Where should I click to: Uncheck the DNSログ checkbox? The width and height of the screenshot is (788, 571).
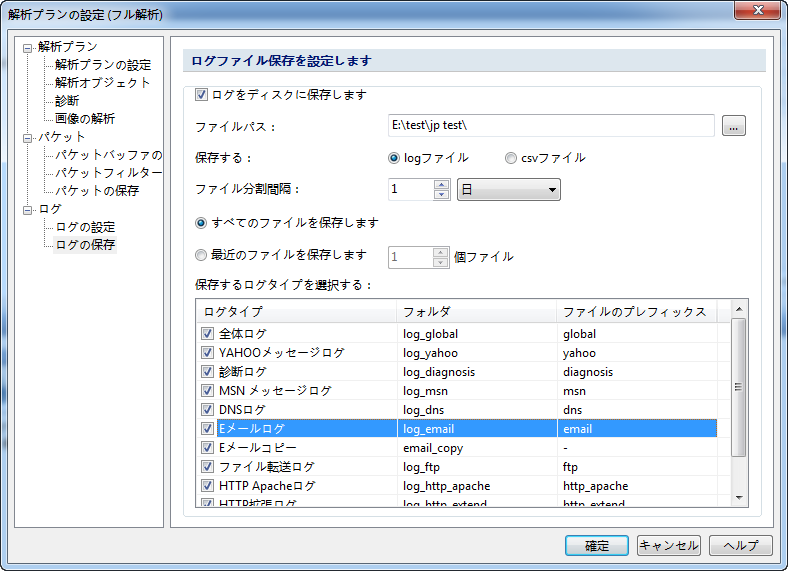(x=208, y=410)
